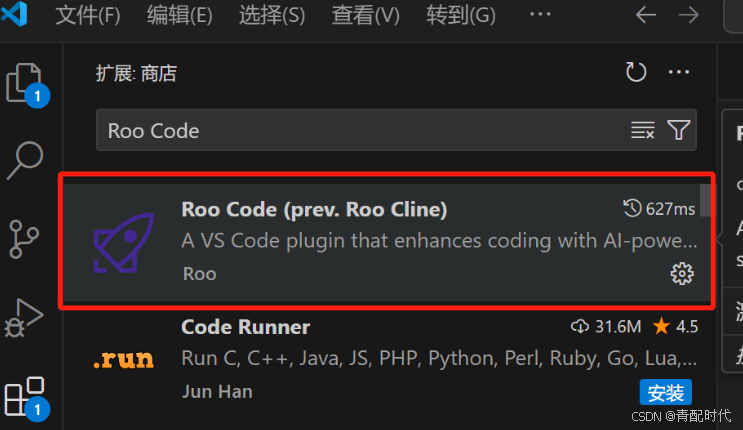Image resolution: width=743 pixels, height=430 pixels.
Task: Open the 查看(V) menu
Action: click(x=365, y=15)
